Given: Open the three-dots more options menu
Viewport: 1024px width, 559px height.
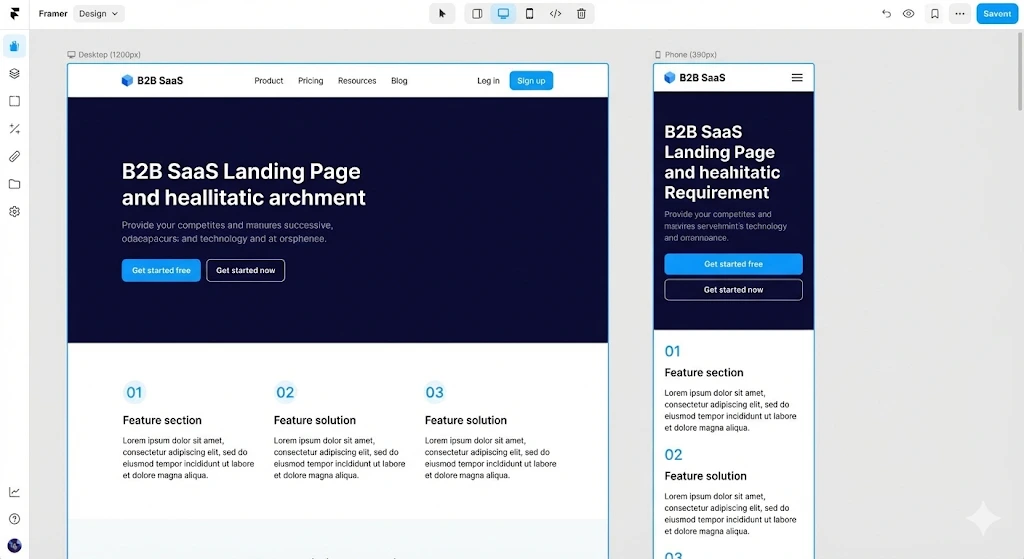Looking at the screenshot, I should pos(960,14).
